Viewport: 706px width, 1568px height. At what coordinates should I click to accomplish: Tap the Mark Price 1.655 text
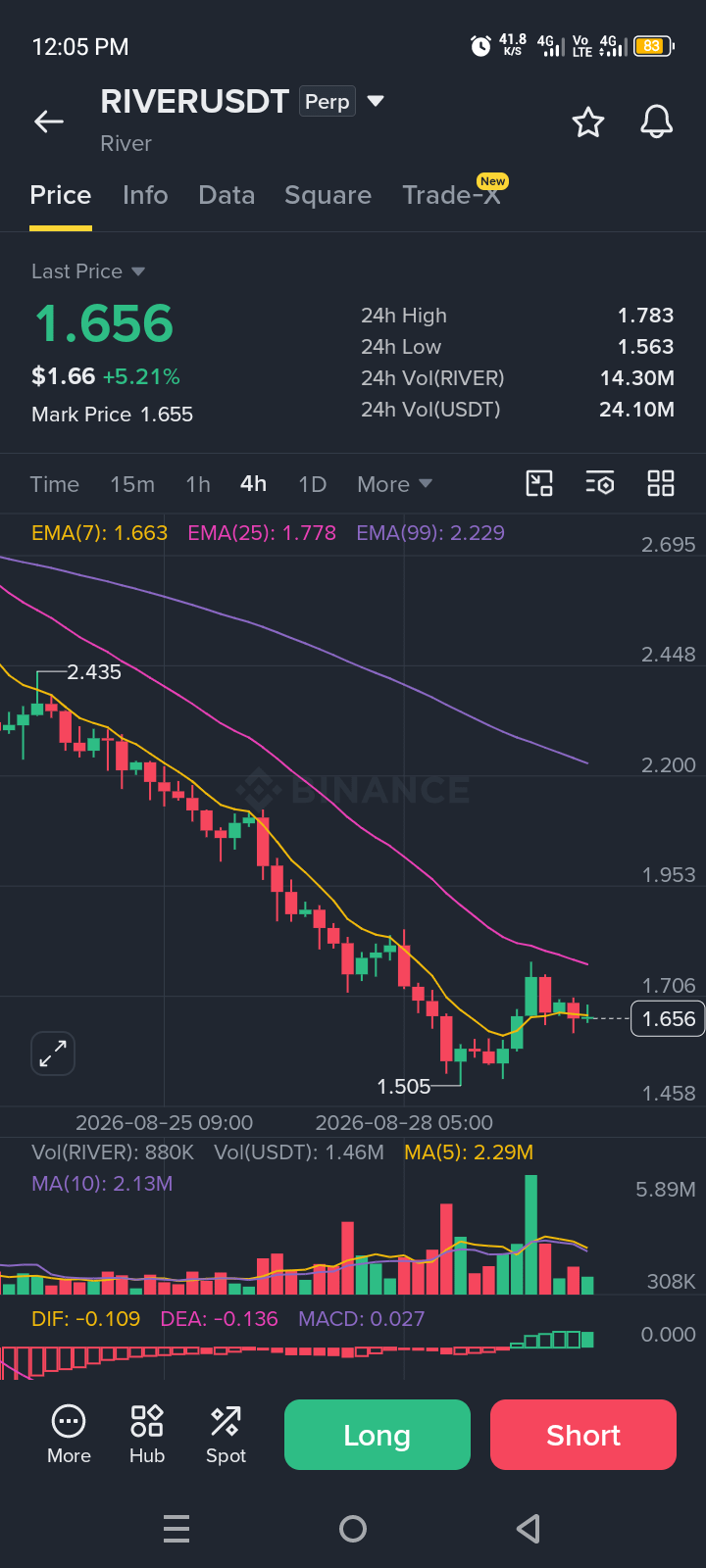pyautogui.click(x=112, y=415)
